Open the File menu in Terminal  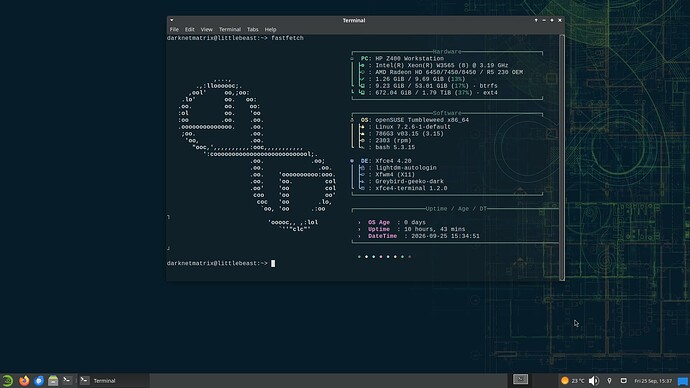174,29
